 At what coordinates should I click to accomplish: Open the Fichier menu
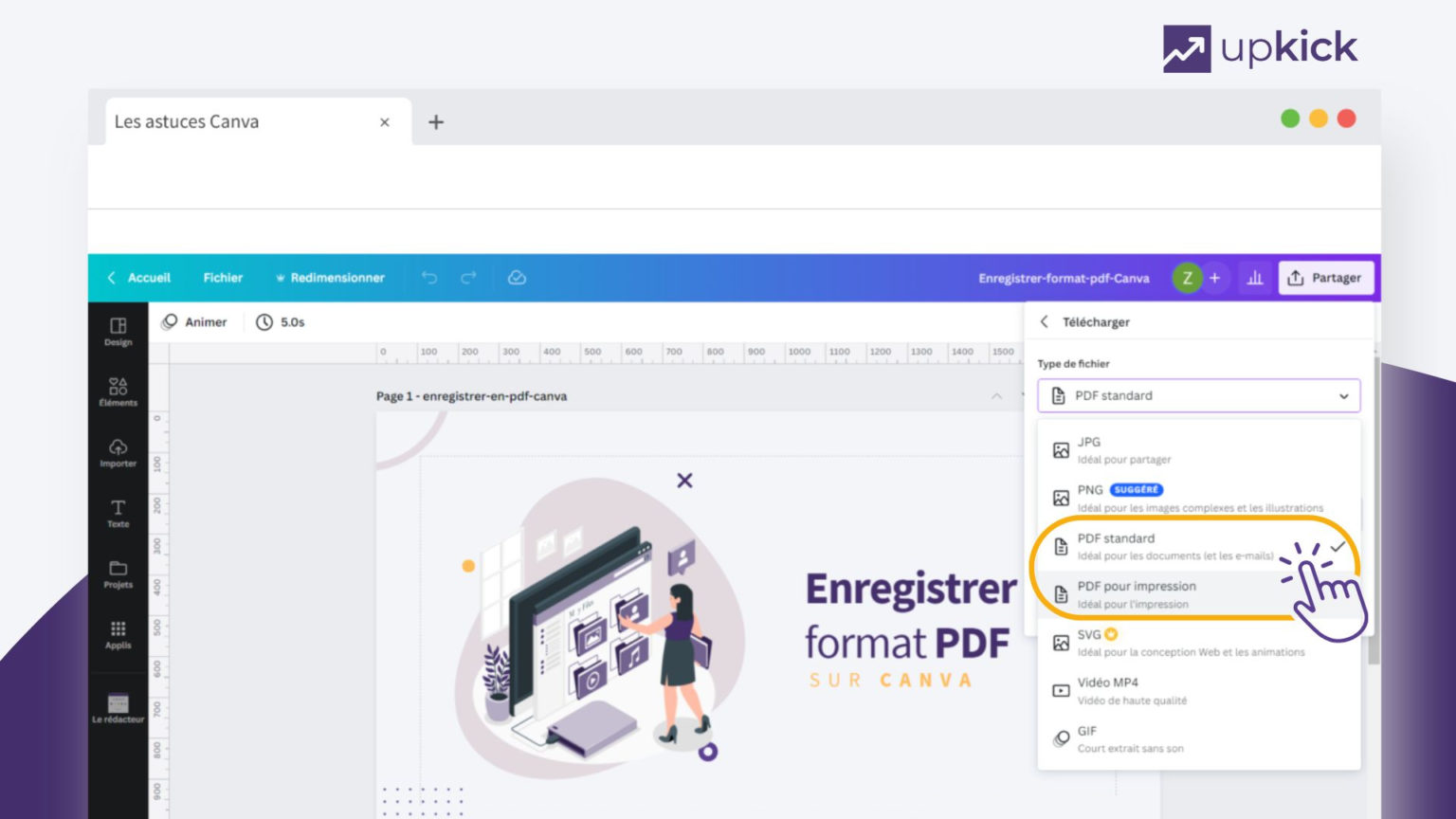pos(223,278)
